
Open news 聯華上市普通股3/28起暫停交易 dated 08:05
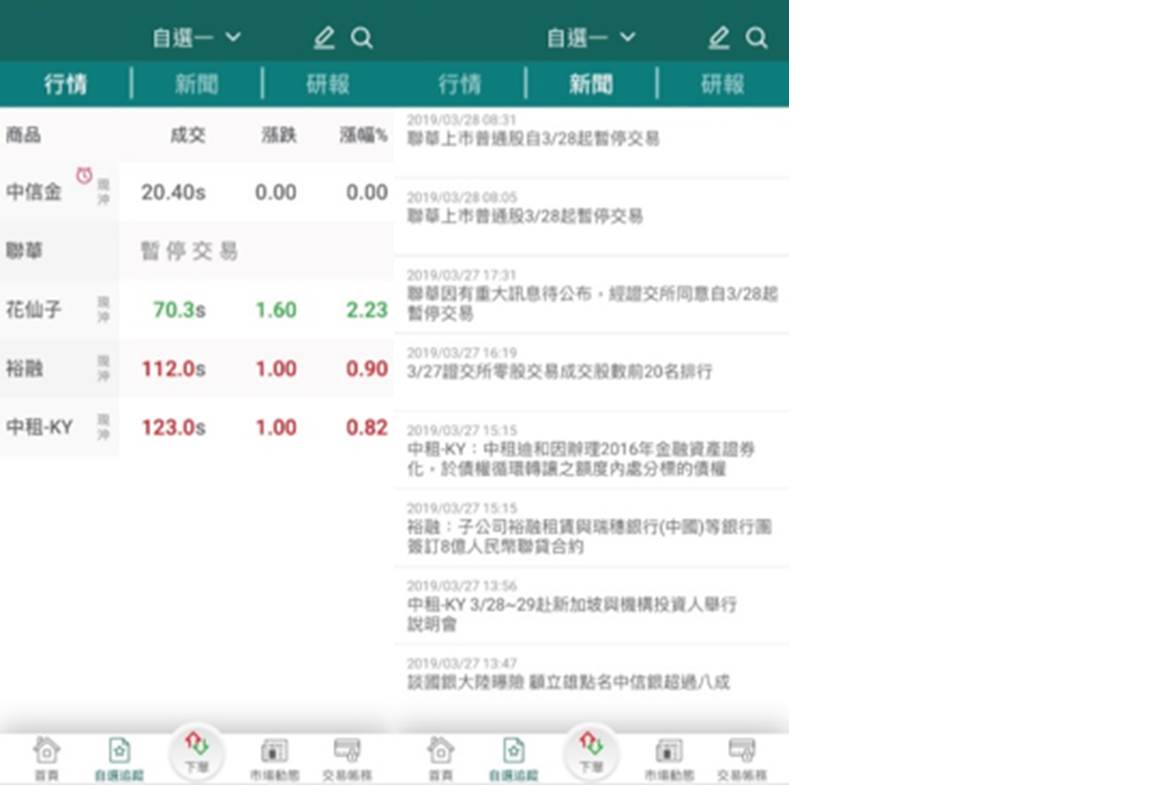click(x=591, y=217)
